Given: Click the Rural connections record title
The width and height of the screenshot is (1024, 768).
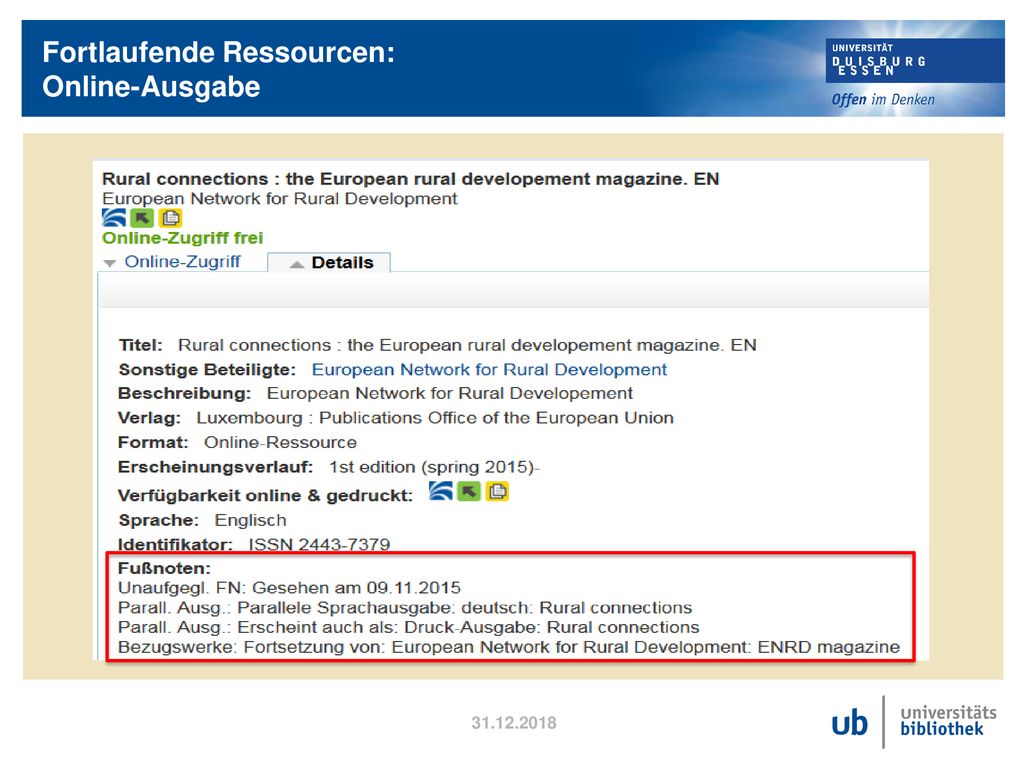Looking at the screenshot, I should [x=410, y=179].
